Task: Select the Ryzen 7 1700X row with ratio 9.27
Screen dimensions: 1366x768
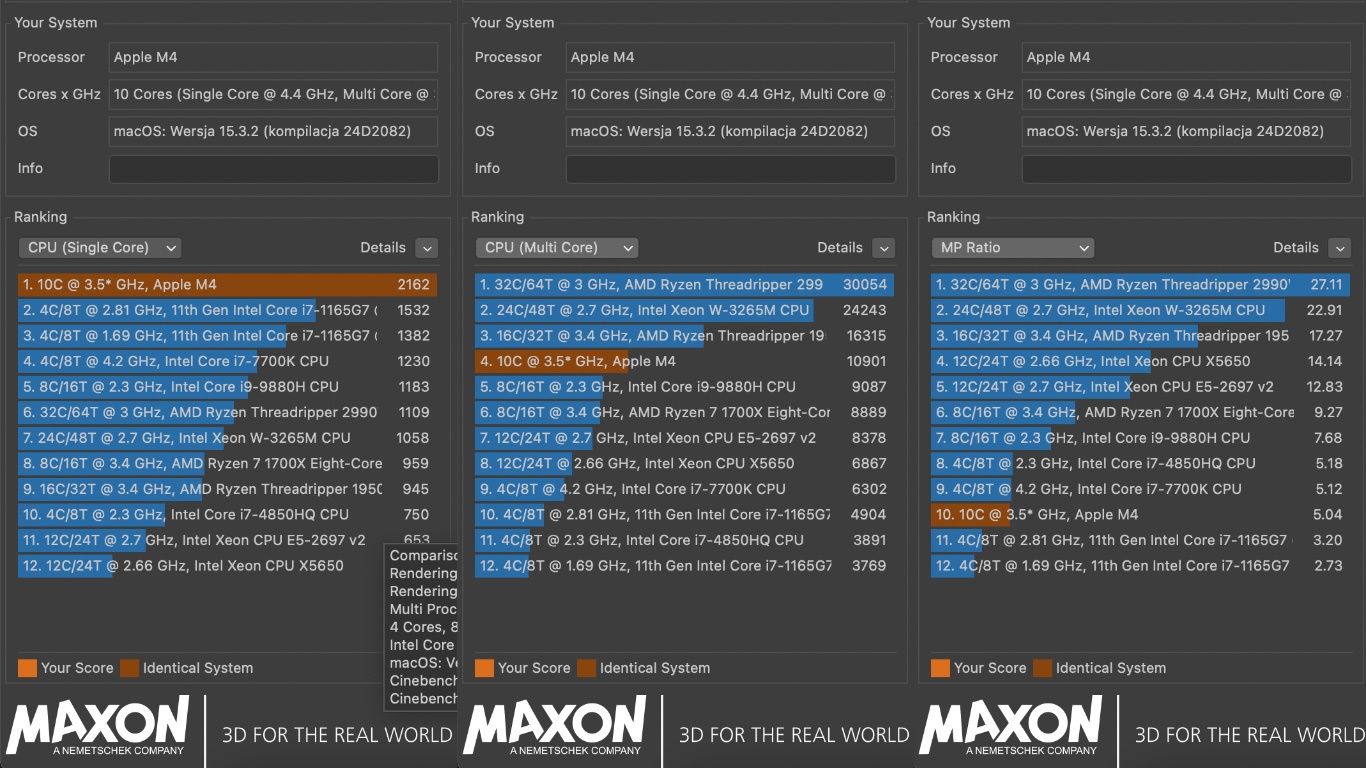Action: coord(1140,413)
